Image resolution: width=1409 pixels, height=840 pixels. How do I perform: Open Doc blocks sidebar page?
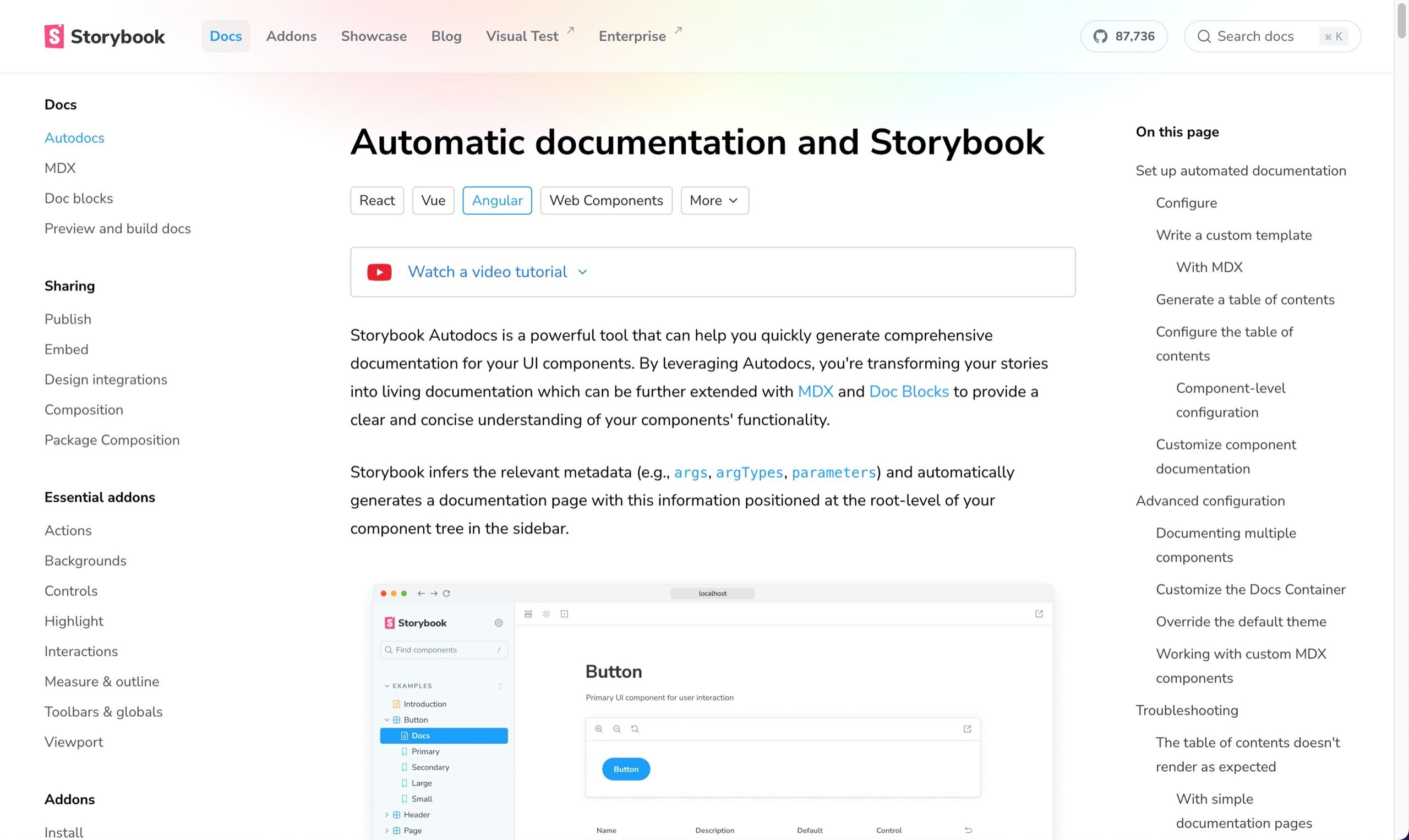[x=79, y=199]
